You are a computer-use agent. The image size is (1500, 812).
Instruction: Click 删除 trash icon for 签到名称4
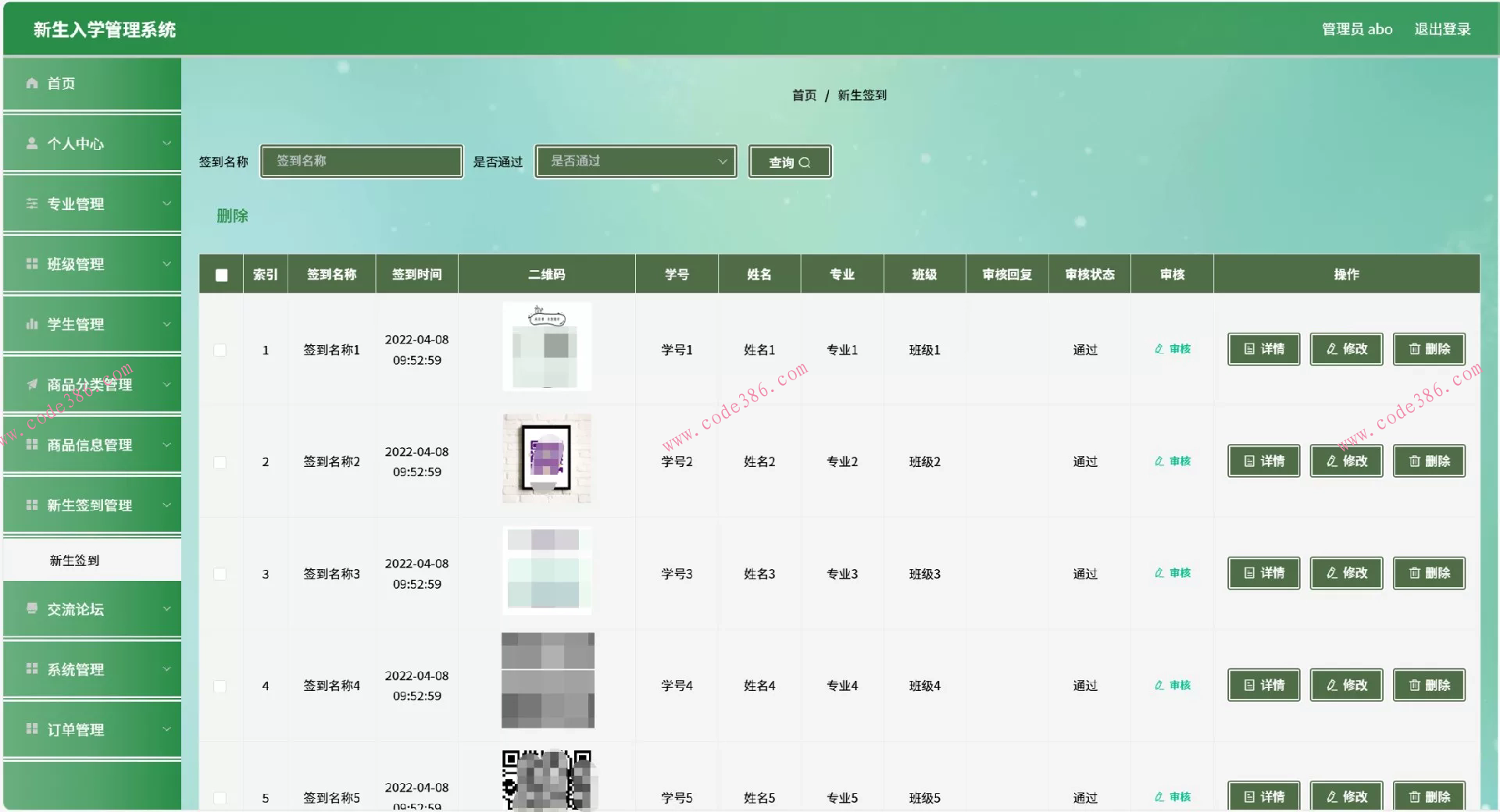1414,685
